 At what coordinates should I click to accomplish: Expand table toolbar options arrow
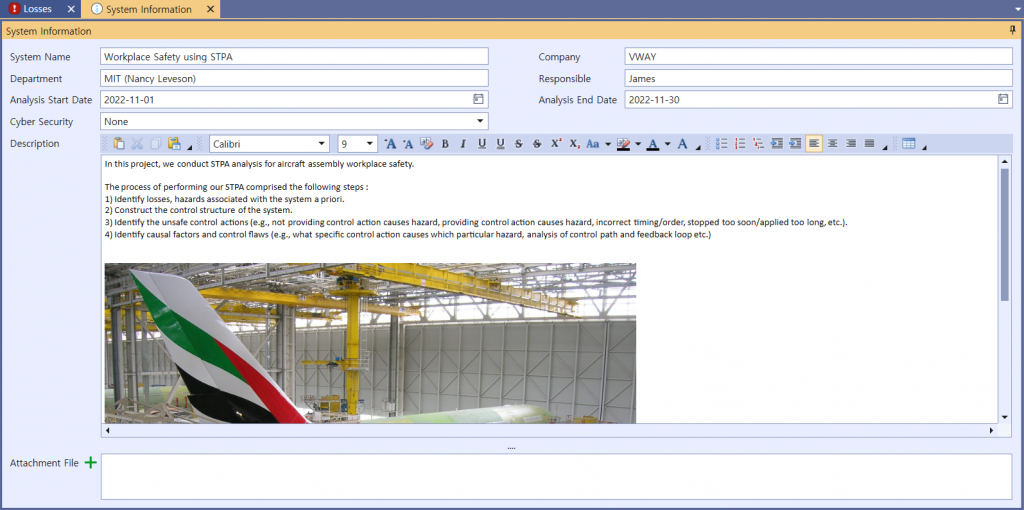click(x=924, y=147)
